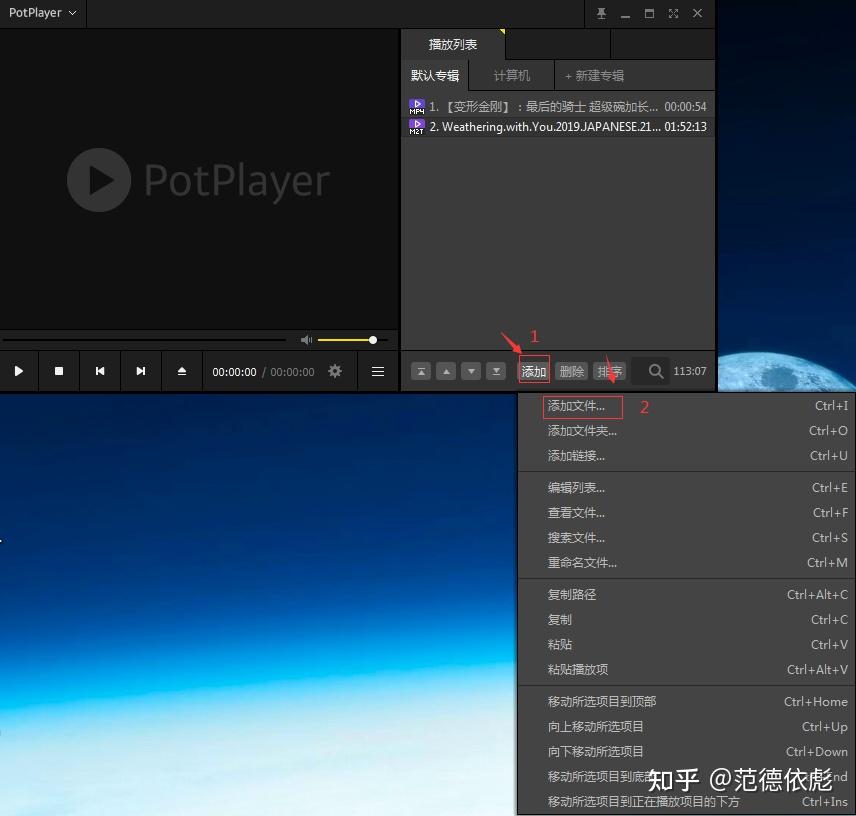Start playback with the Play button
This screenshot has height=816, width=856.
pyautogui.click(x=19, y=371)
